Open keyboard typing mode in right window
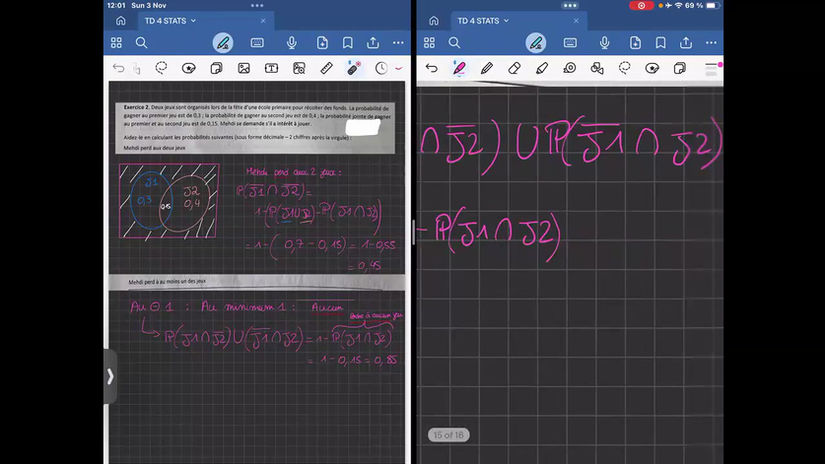 tap(570, 43)
